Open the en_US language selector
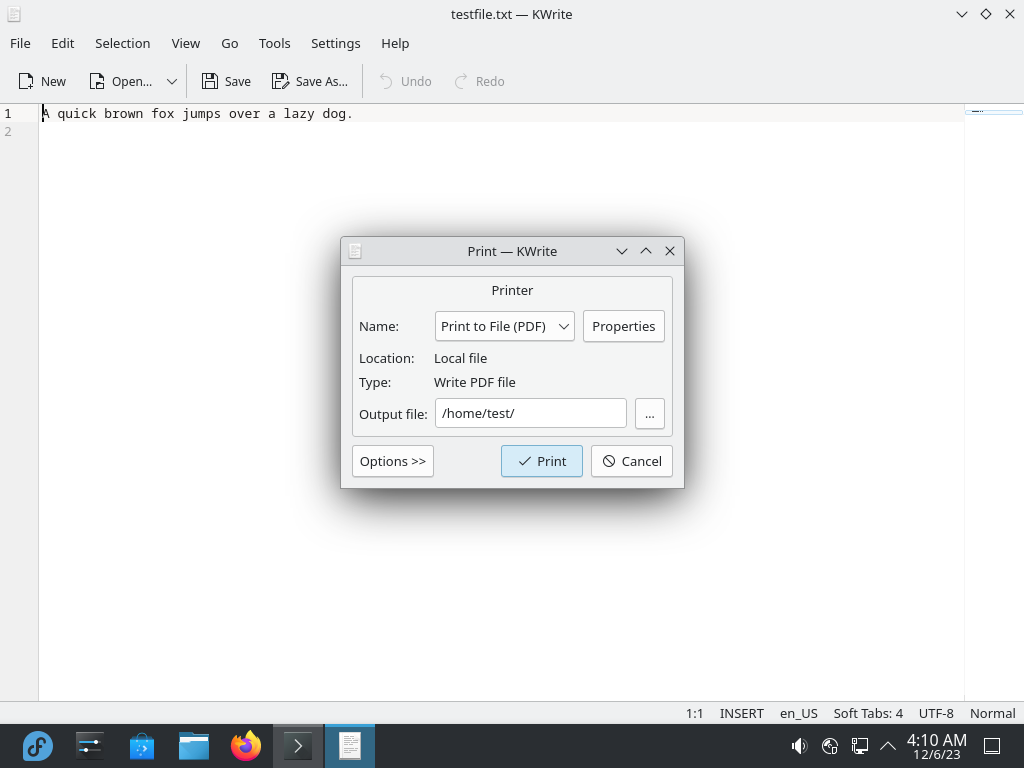This screenshot has height=768, width=1024. click(799, 713)
